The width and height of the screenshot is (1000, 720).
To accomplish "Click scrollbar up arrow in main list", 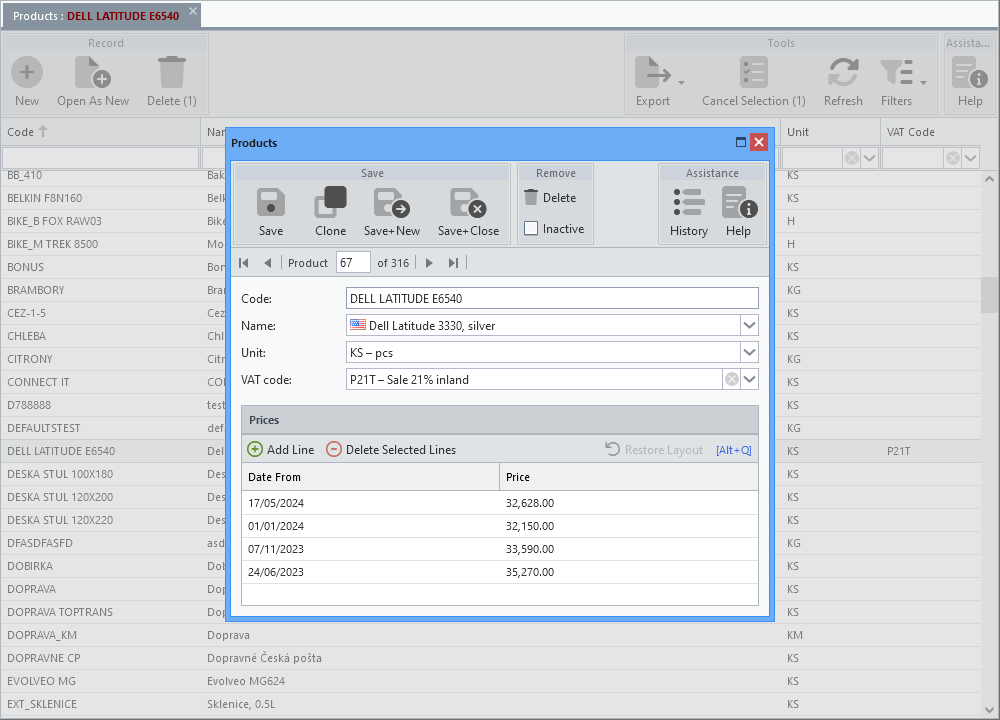I will [989, 179].
